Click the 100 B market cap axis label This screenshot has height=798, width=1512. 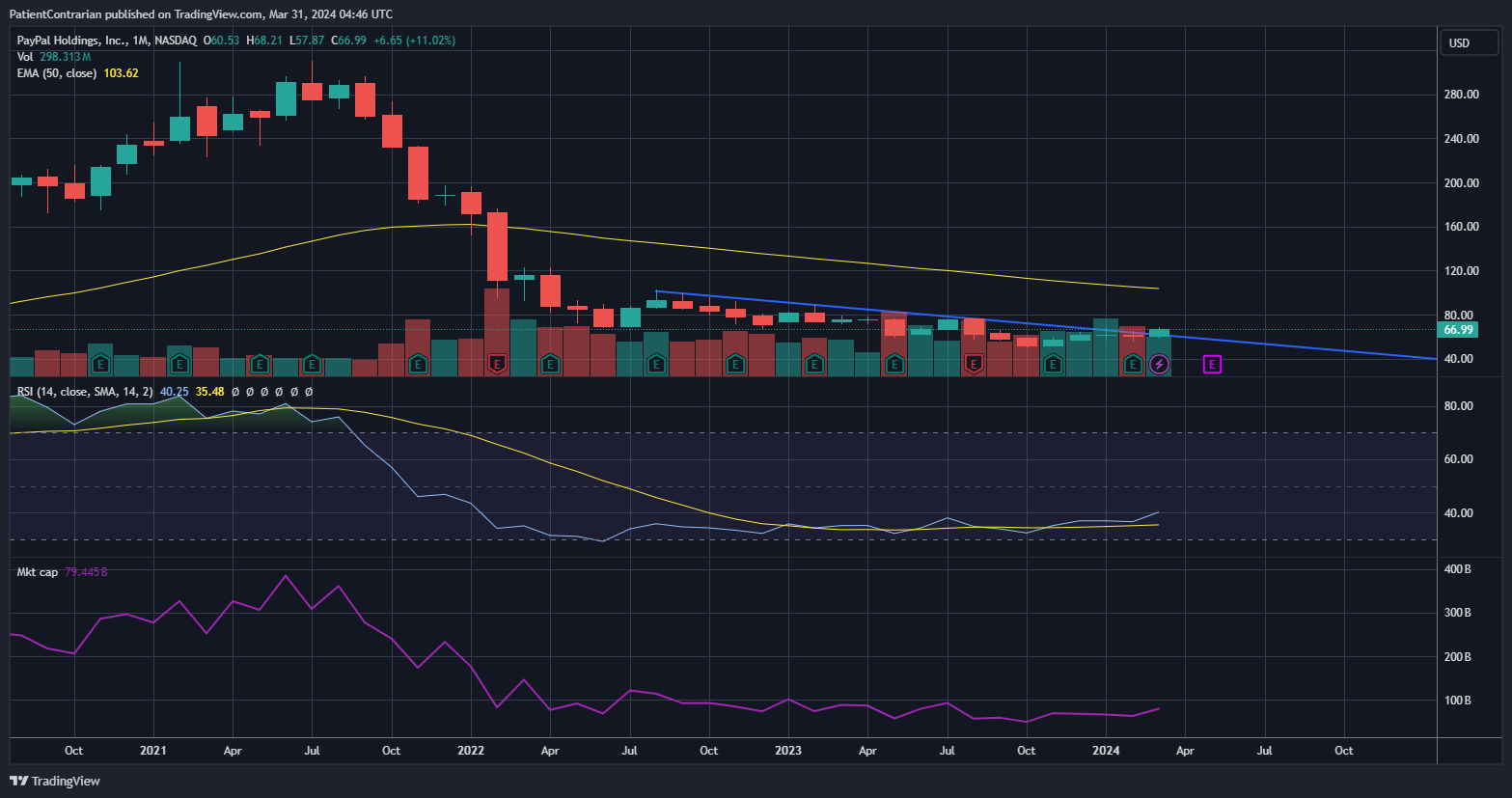click(1458, 701)
